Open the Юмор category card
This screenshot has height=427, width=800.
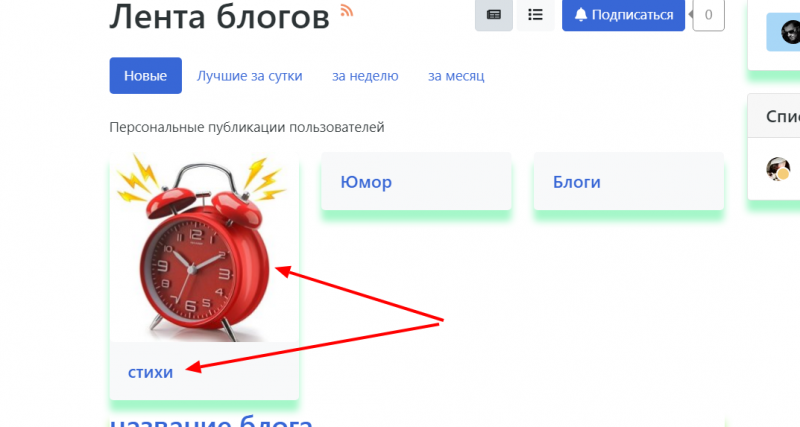click(416, 181)
